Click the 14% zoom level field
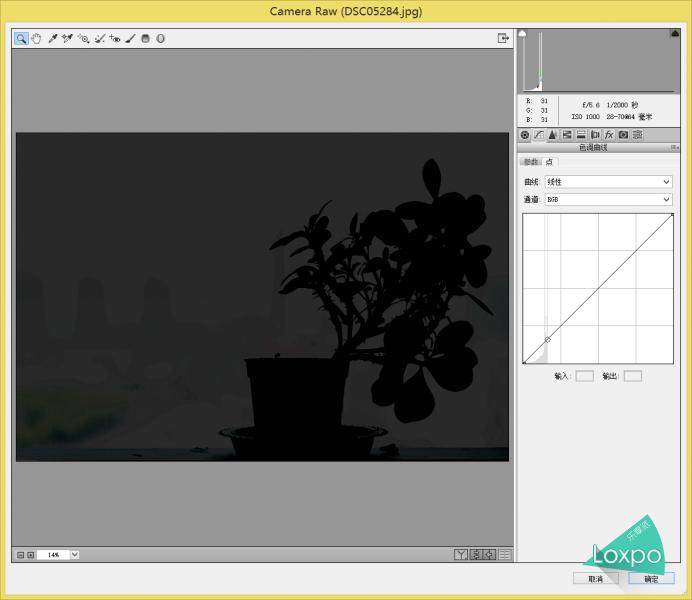 [x=53, y=555]
